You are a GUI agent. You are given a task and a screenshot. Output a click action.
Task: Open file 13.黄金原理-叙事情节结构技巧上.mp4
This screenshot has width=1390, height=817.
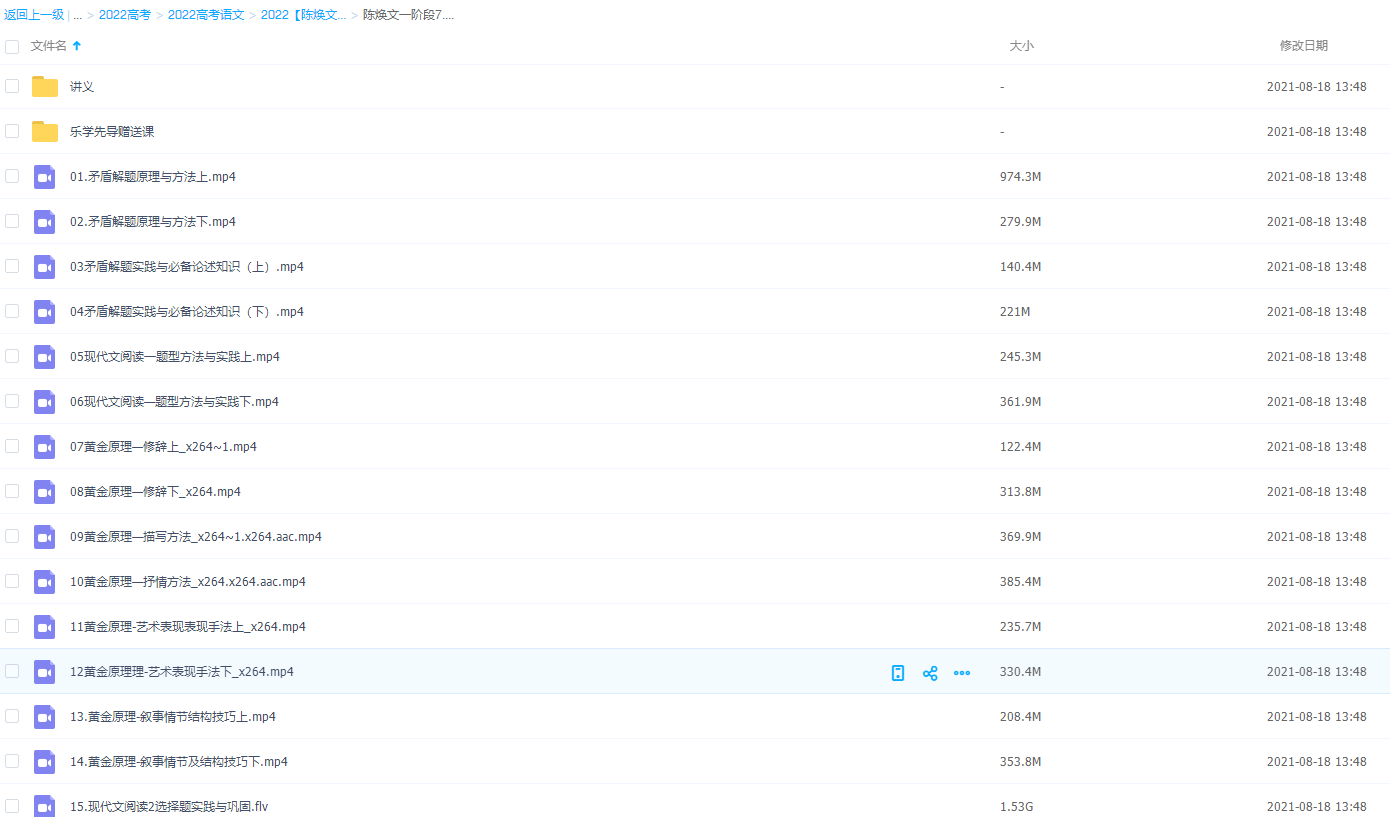point(173,717)
